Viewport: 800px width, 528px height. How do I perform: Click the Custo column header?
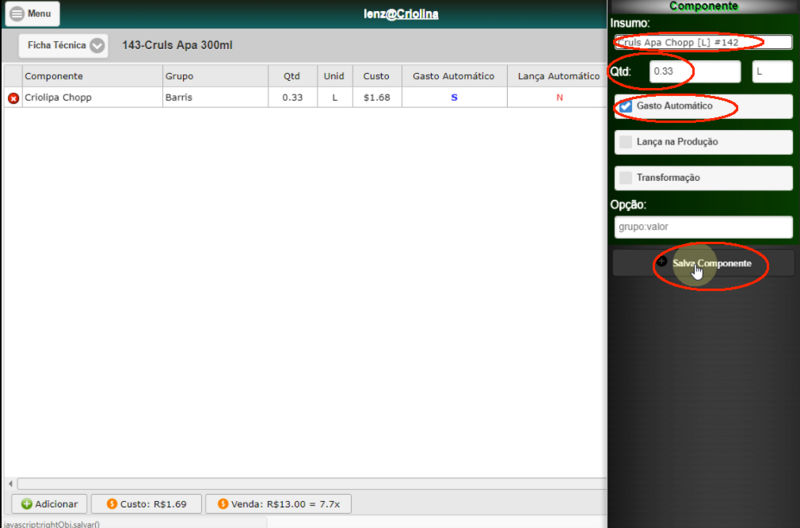pyautogui.click(x=377, y=76)
